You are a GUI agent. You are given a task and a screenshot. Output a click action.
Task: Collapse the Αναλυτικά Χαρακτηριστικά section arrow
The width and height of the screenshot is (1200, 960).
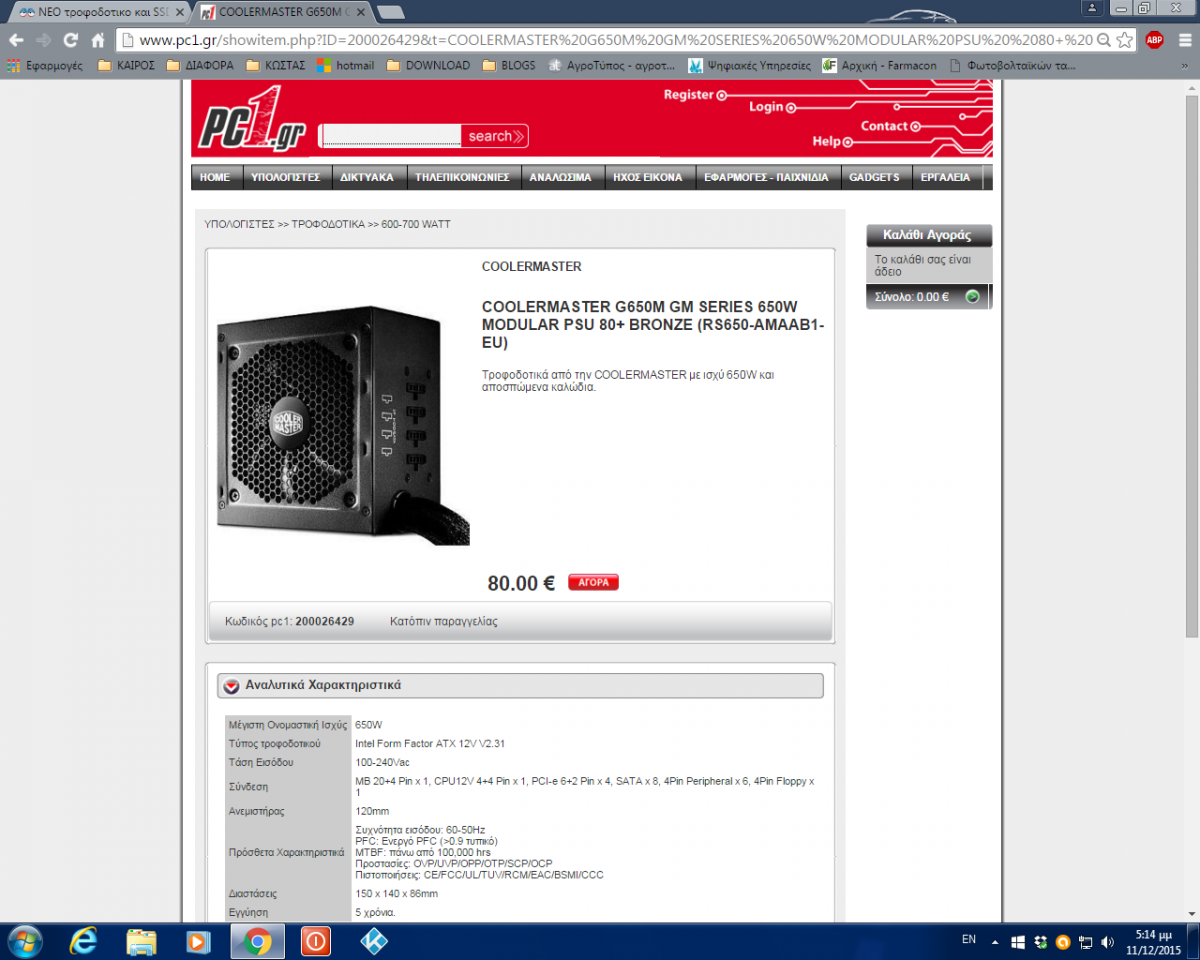click(x=231, y=686)
